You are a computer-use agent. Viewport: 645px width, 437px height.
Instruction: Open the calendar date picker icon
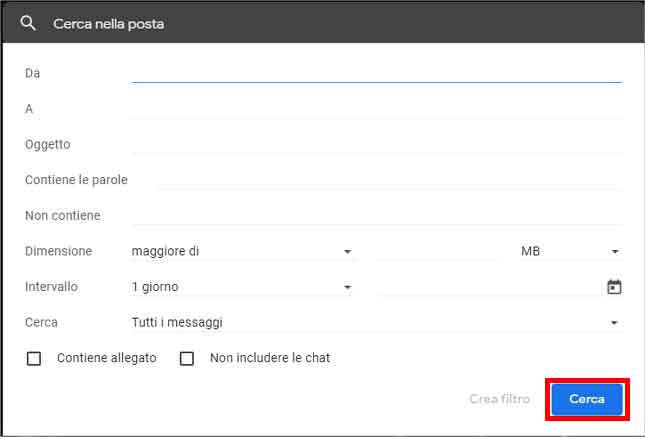pos(614,287)
